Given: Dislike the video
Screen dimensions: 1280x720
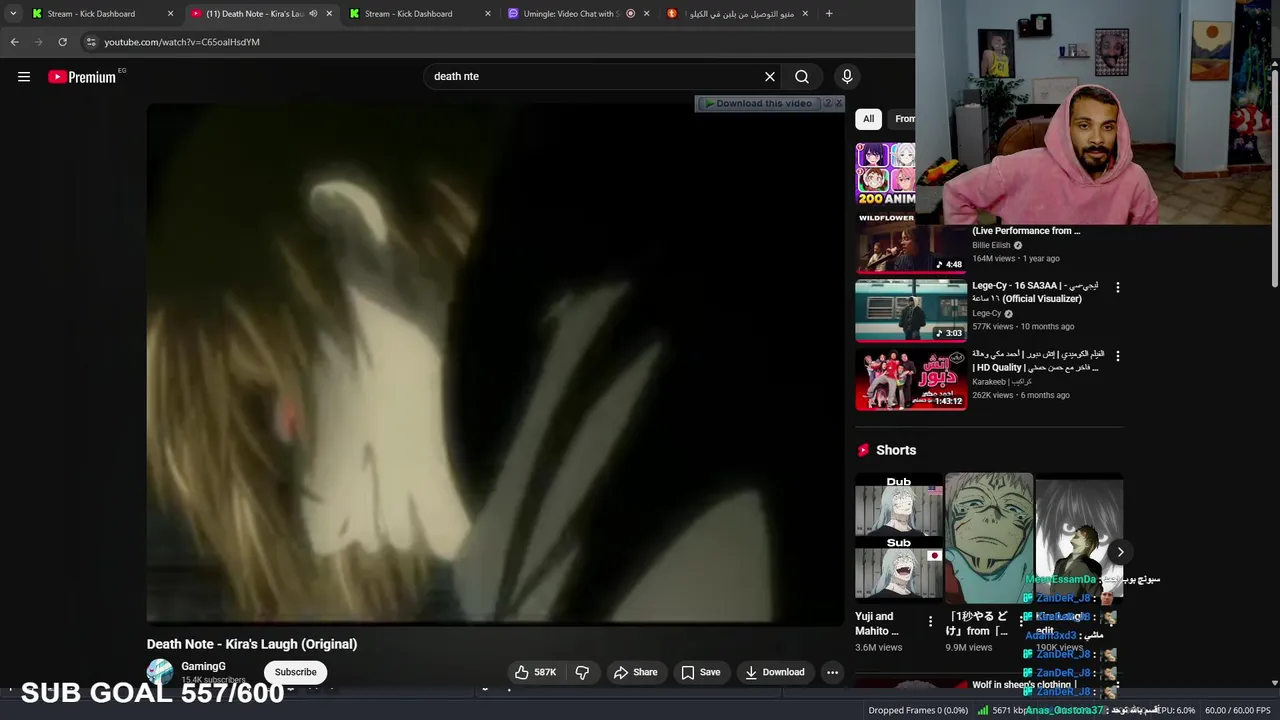Looking at the screenshot, I should click(582, 672).
